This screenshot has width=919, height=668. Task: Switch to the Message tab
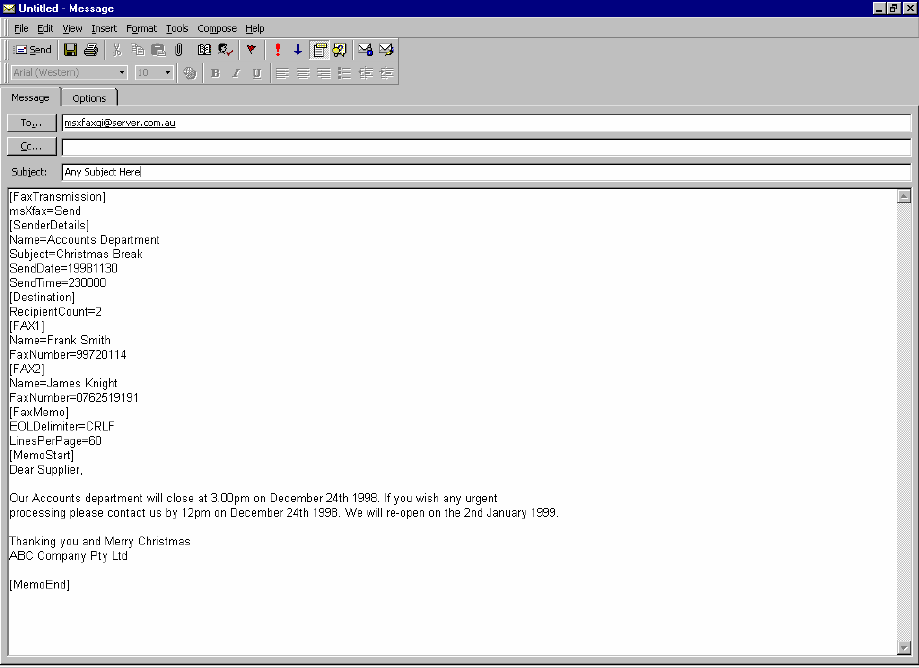(x=30, y=97)
